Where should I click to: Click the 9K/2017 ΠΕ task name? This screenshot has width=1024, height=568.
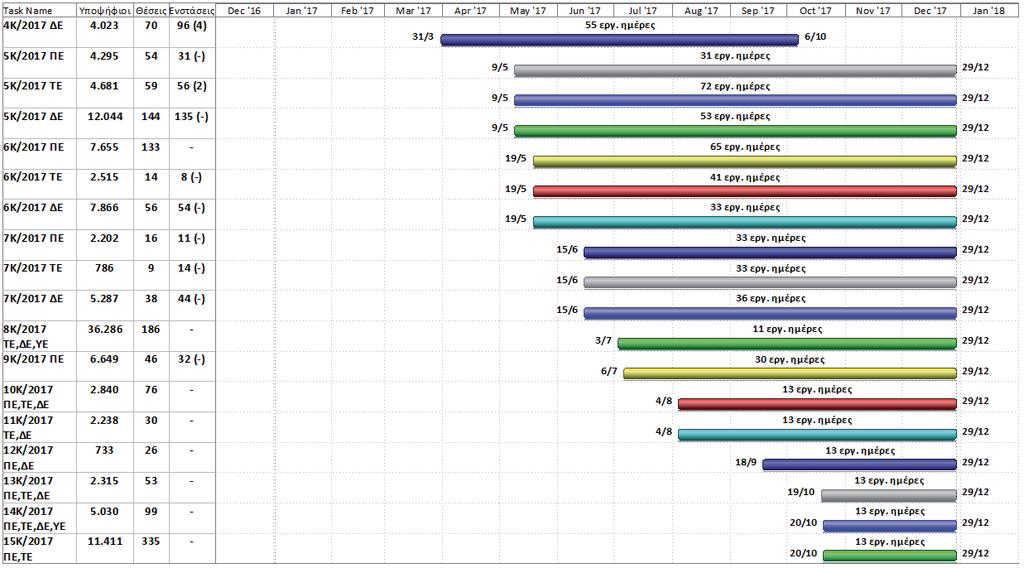[33, 359]
